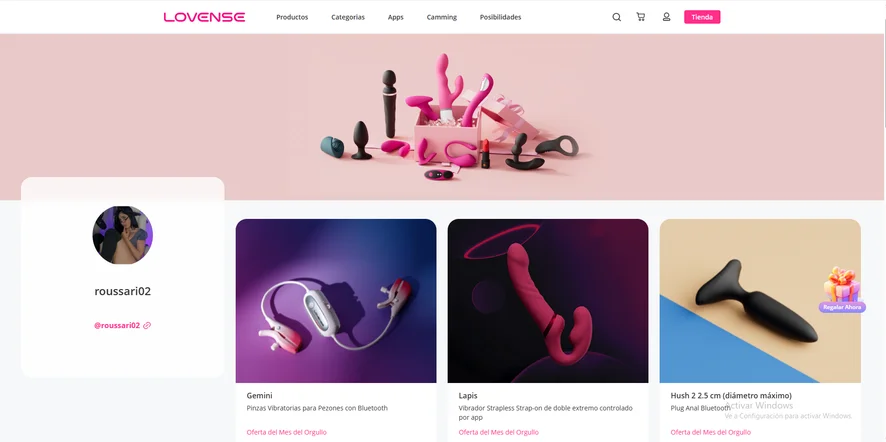
Task: Open the shopping cart icon
Action: tap(641, 17)
